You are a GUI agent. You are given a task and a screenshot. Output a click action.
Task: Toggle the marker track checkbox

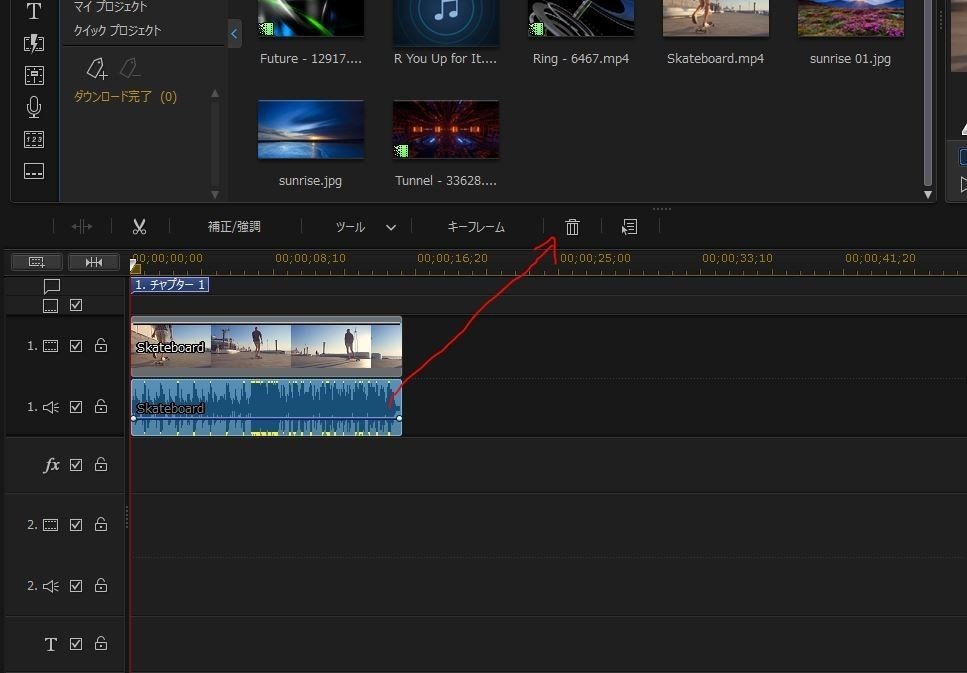click(x=76, y=305)
